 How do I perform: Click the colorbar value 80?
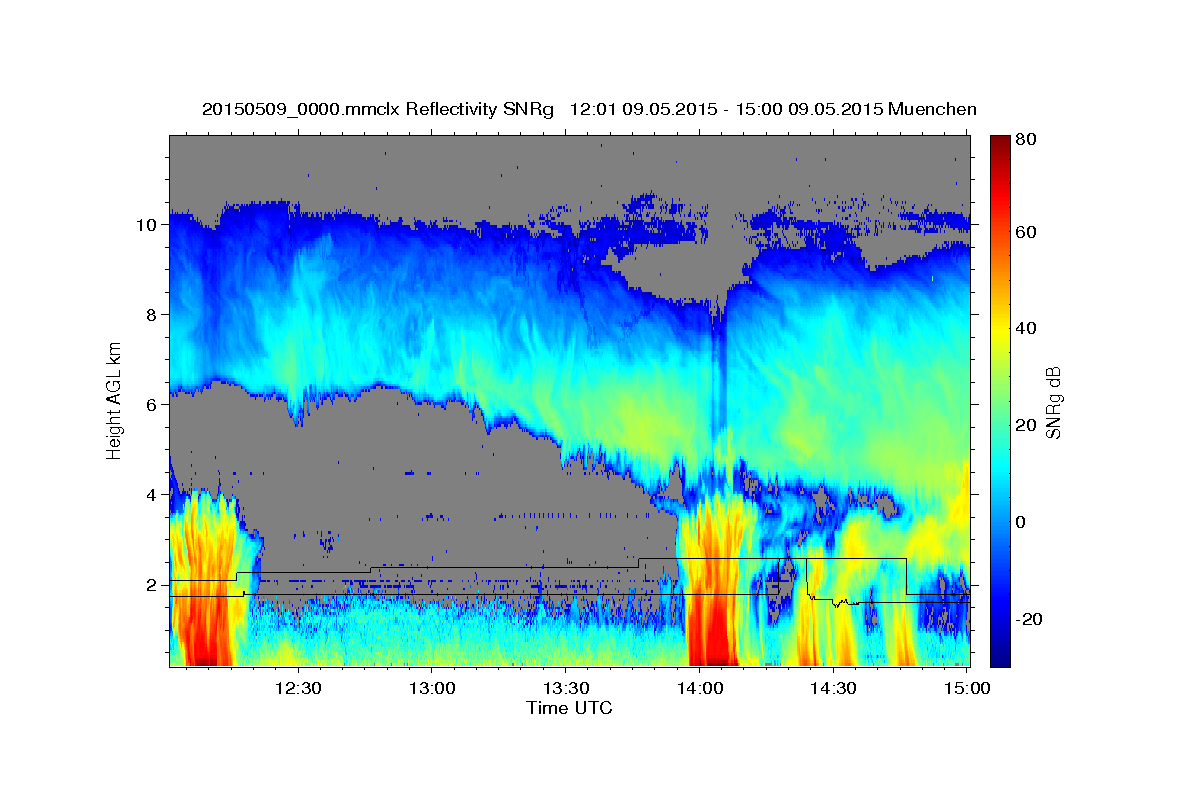1025,141
